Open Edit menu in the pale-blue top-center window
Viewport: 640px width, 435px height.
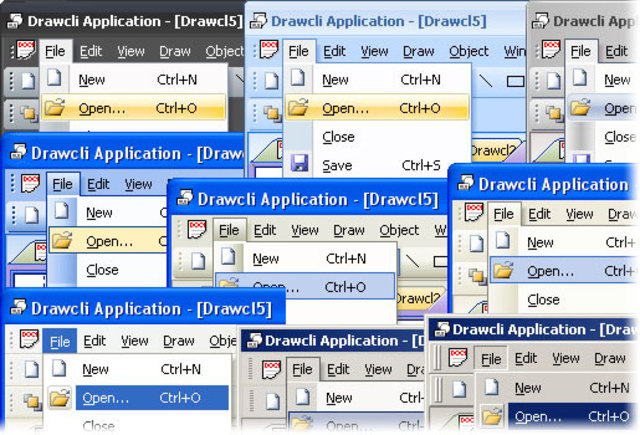[334, 51]
